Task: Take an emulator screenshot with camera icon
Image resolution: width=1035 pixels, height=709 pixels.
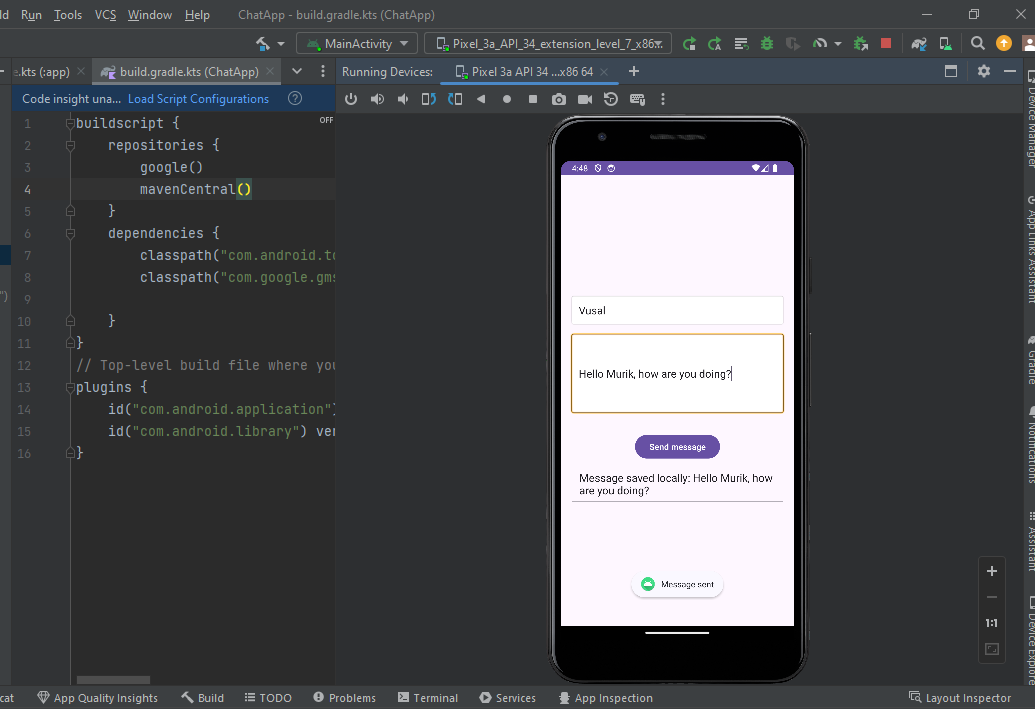Action: pyautogui.click(x=559, y=99)
